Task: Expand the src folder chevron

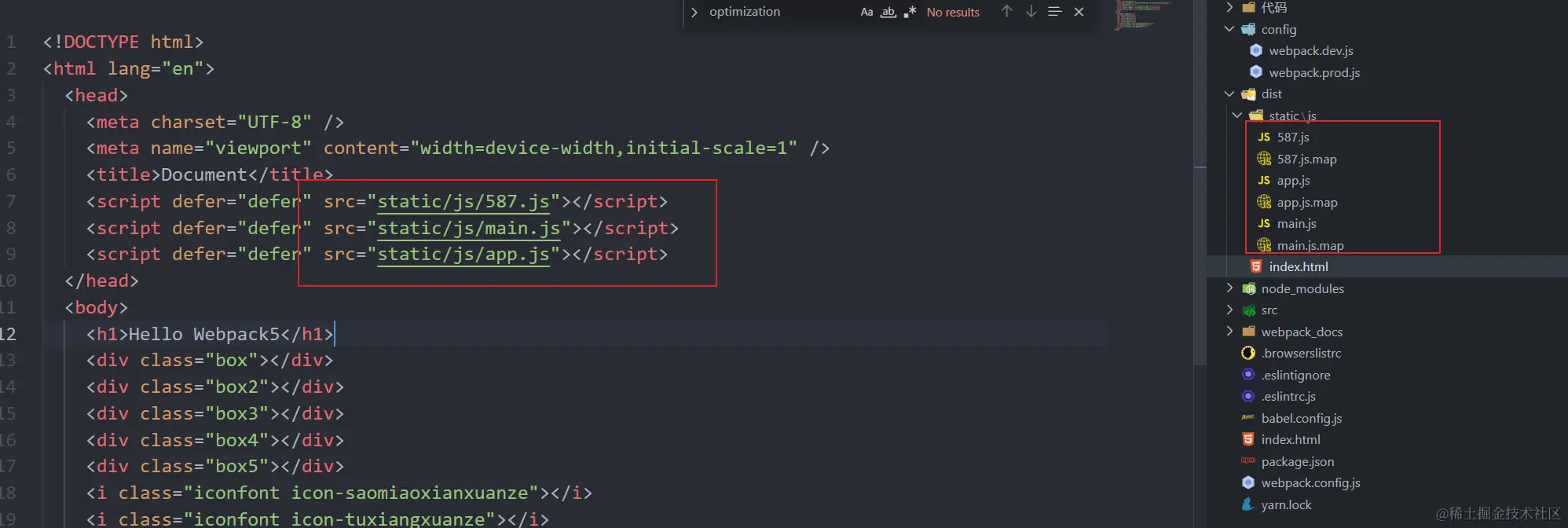Action: pos(1229,310)
